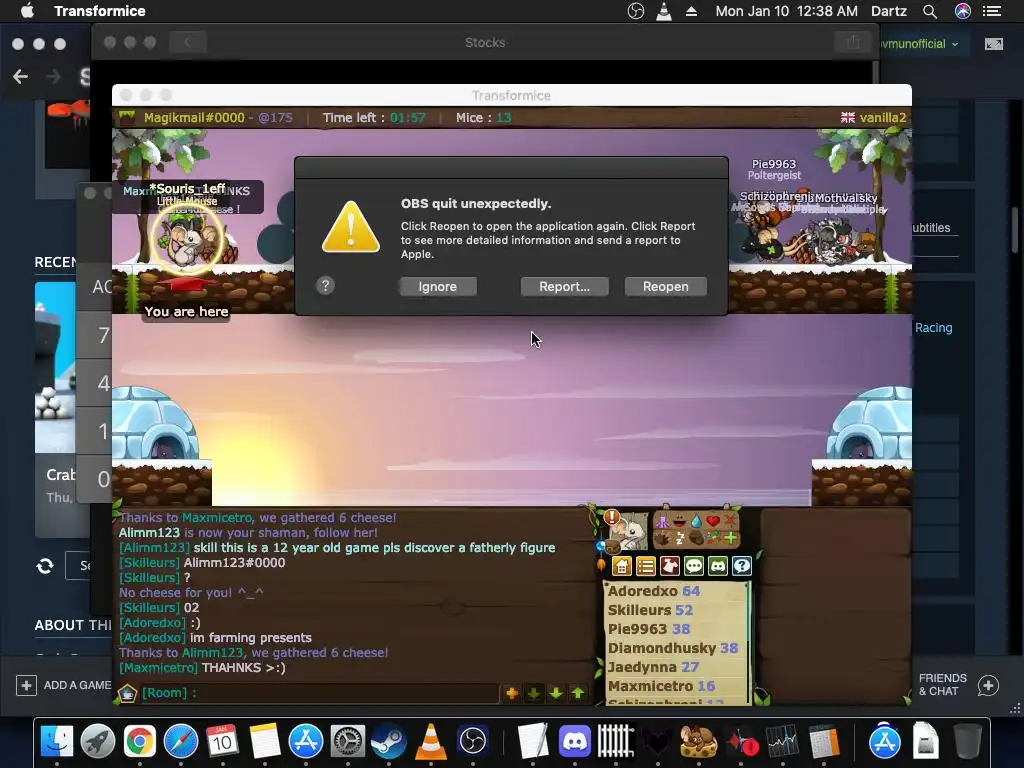Viewport: 1024px width, 768px height.
Task: Open Discord from the Dock
Action: coord(575,741)
